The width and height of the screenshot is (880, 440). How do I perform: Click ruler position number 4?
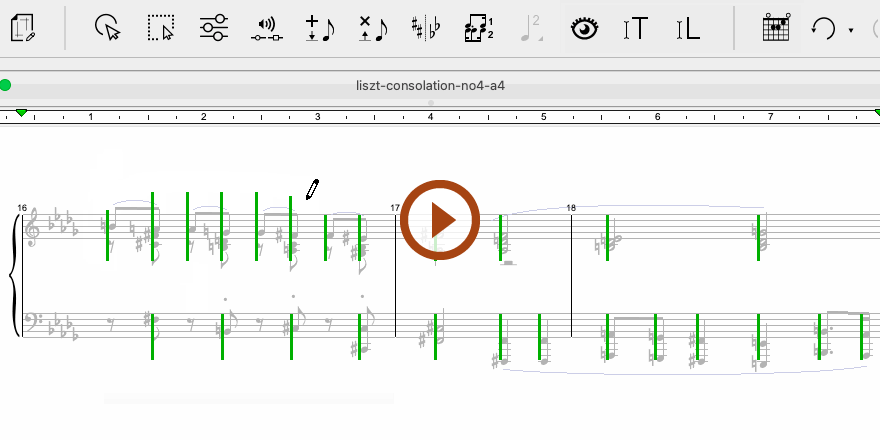430,117
